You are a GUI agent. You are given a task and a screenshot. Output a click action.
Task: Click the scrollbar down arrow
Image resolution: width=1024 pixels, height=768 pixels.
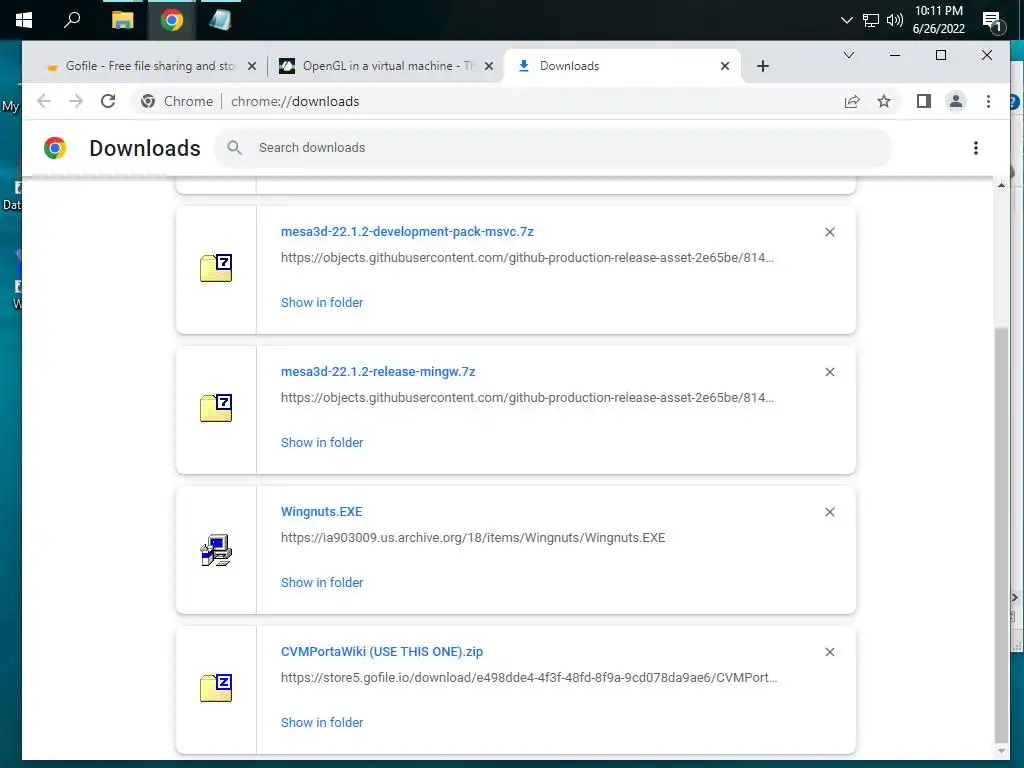[1000, 751]
